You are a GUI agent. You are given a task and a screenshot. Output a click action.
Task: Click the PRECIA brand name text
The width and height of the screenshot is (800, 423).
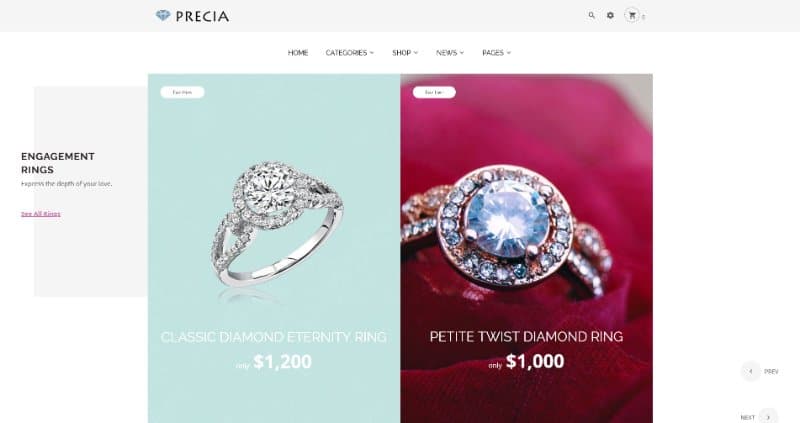[202, 16]
